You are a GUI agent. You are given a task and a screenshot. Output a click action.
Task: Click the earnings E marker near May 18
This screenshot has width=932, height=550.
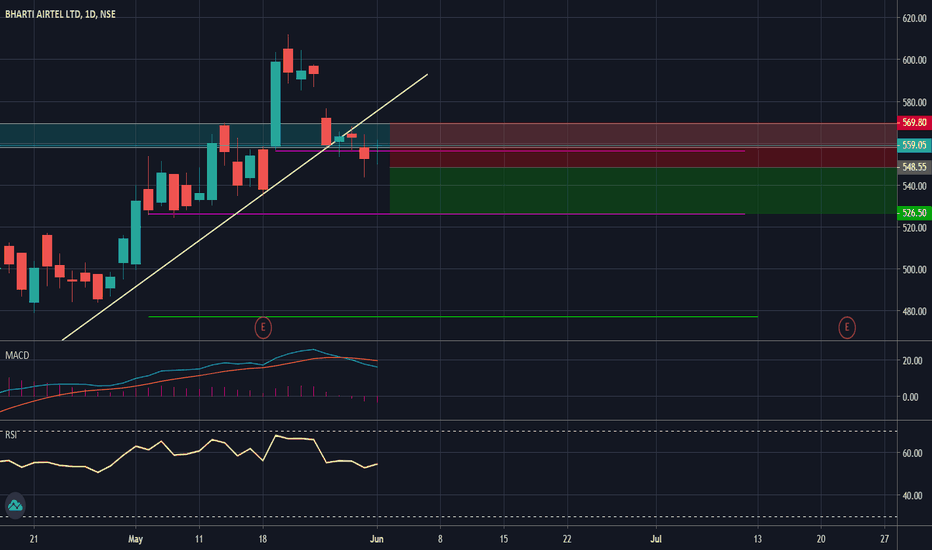[263, 328]
